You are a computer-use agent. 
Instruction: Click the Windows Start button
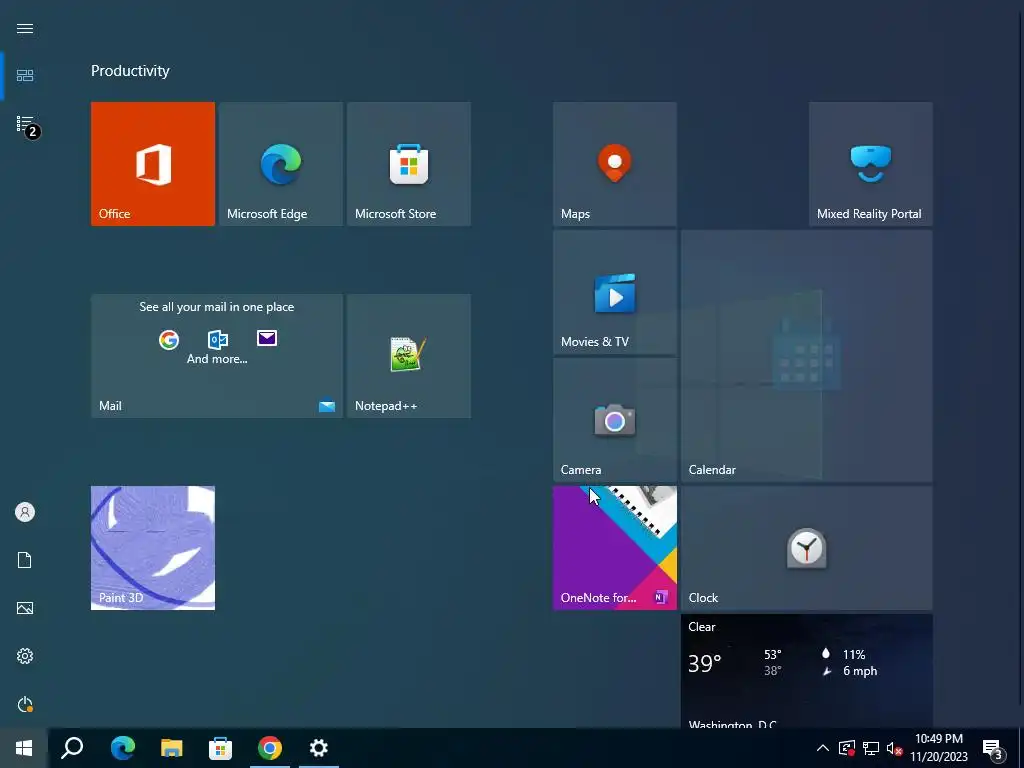click(x=24, y=748)
